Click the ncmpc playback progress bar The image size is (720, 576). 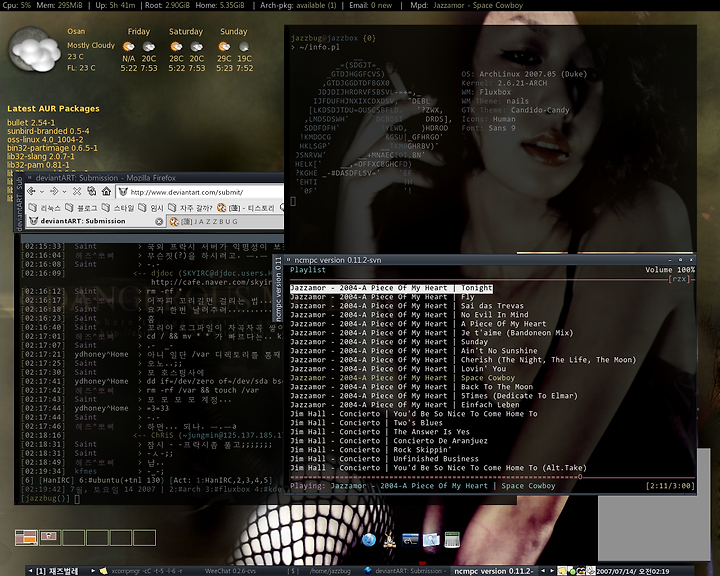click(x=492, y=477)
